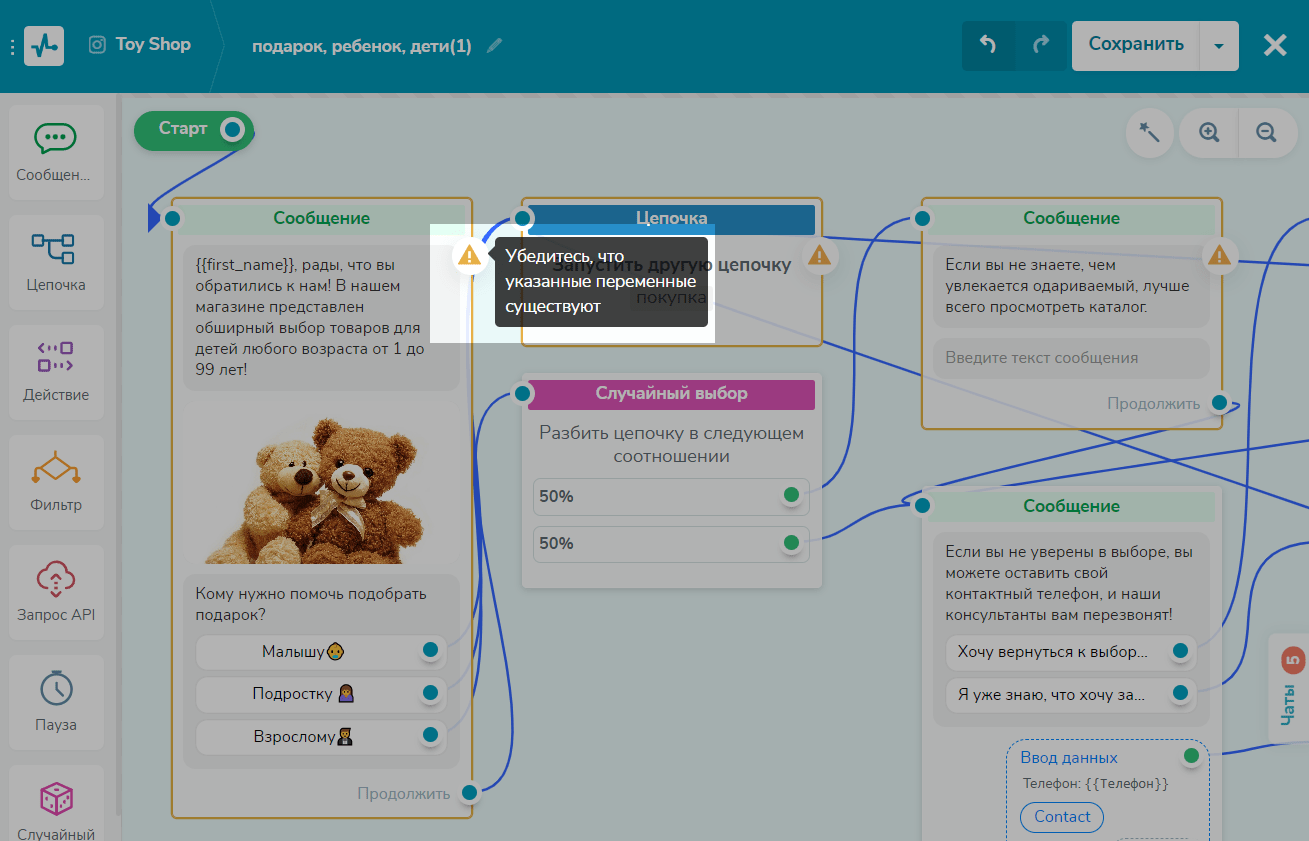Add a Chain (Цепочка) element from sidebar
The width and height of the screenshot is (1309, 841).
[56, 262]
